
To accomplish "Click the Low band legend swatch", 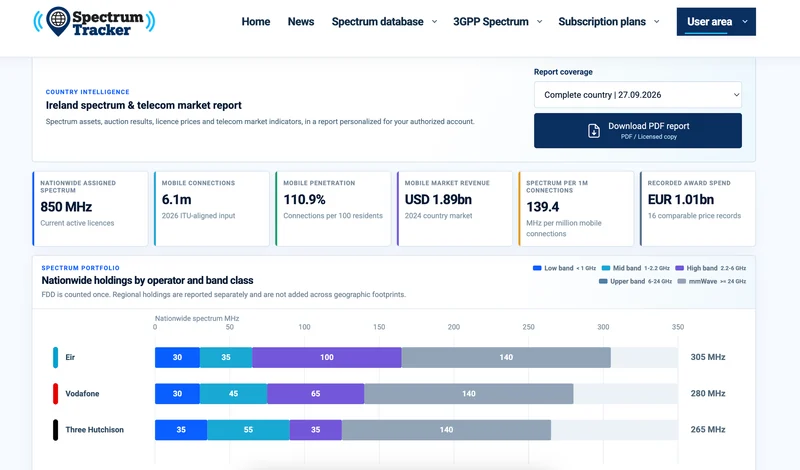I will tap(537, 268).
